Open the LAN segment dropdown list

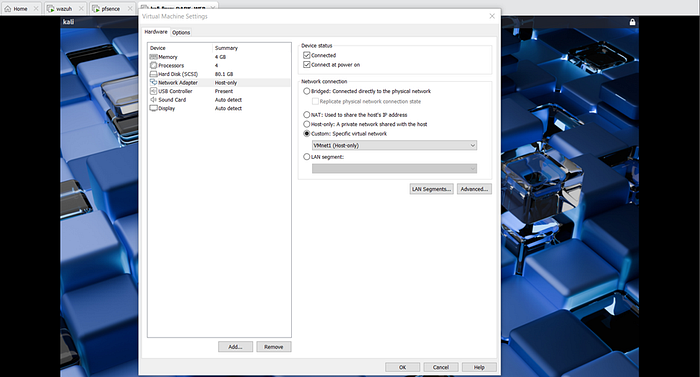pyautogui.click(x=394, y=168)
